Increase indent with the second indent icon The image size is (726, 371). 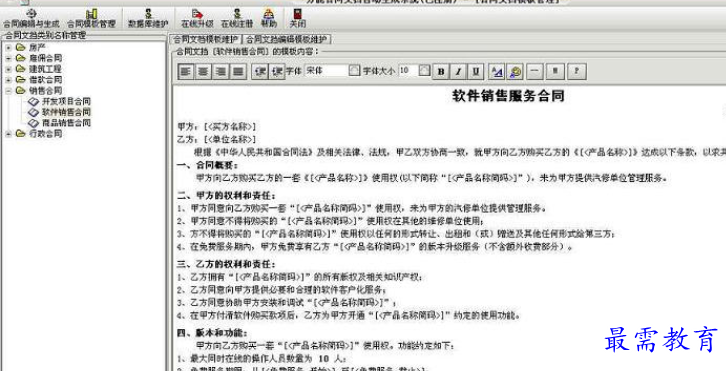(277, 71)
